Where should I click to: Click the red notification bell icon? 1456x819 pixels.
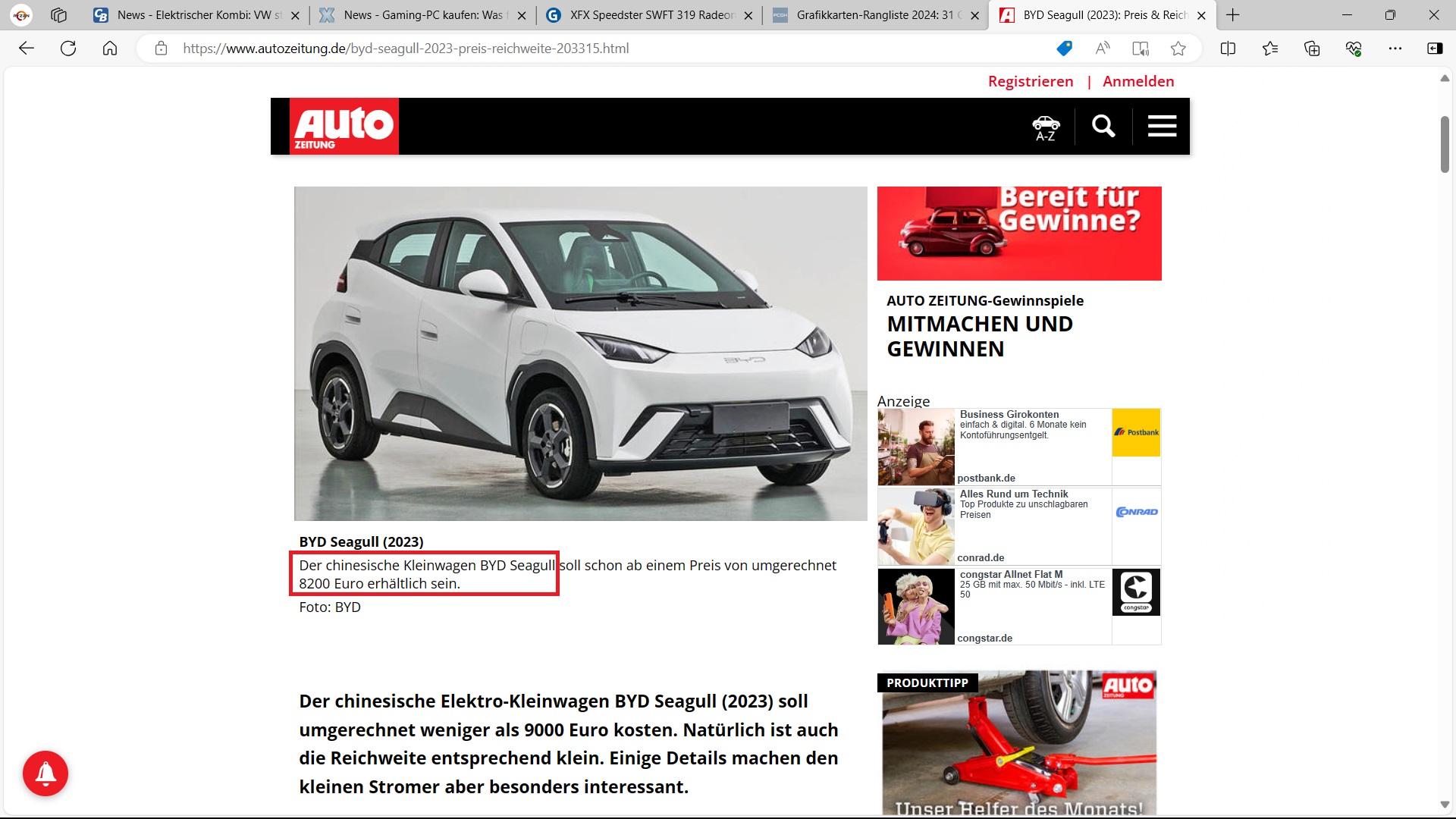click(x=45, y=773)
